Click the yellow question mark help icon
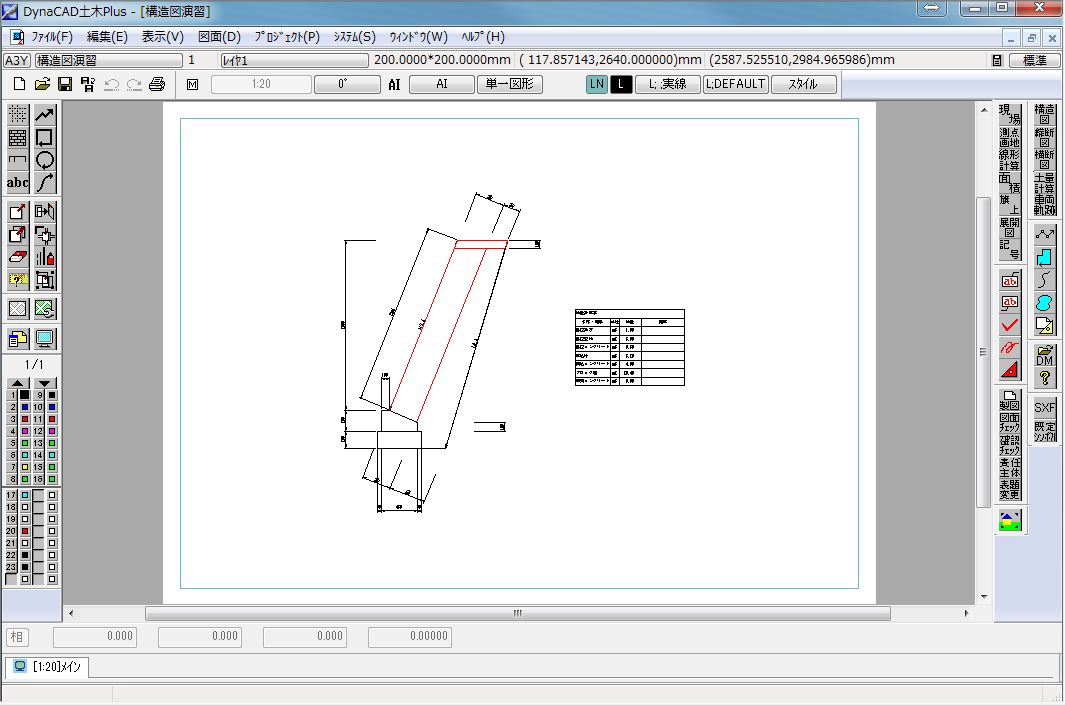Screen dimensions: 1065x705 1045,378
